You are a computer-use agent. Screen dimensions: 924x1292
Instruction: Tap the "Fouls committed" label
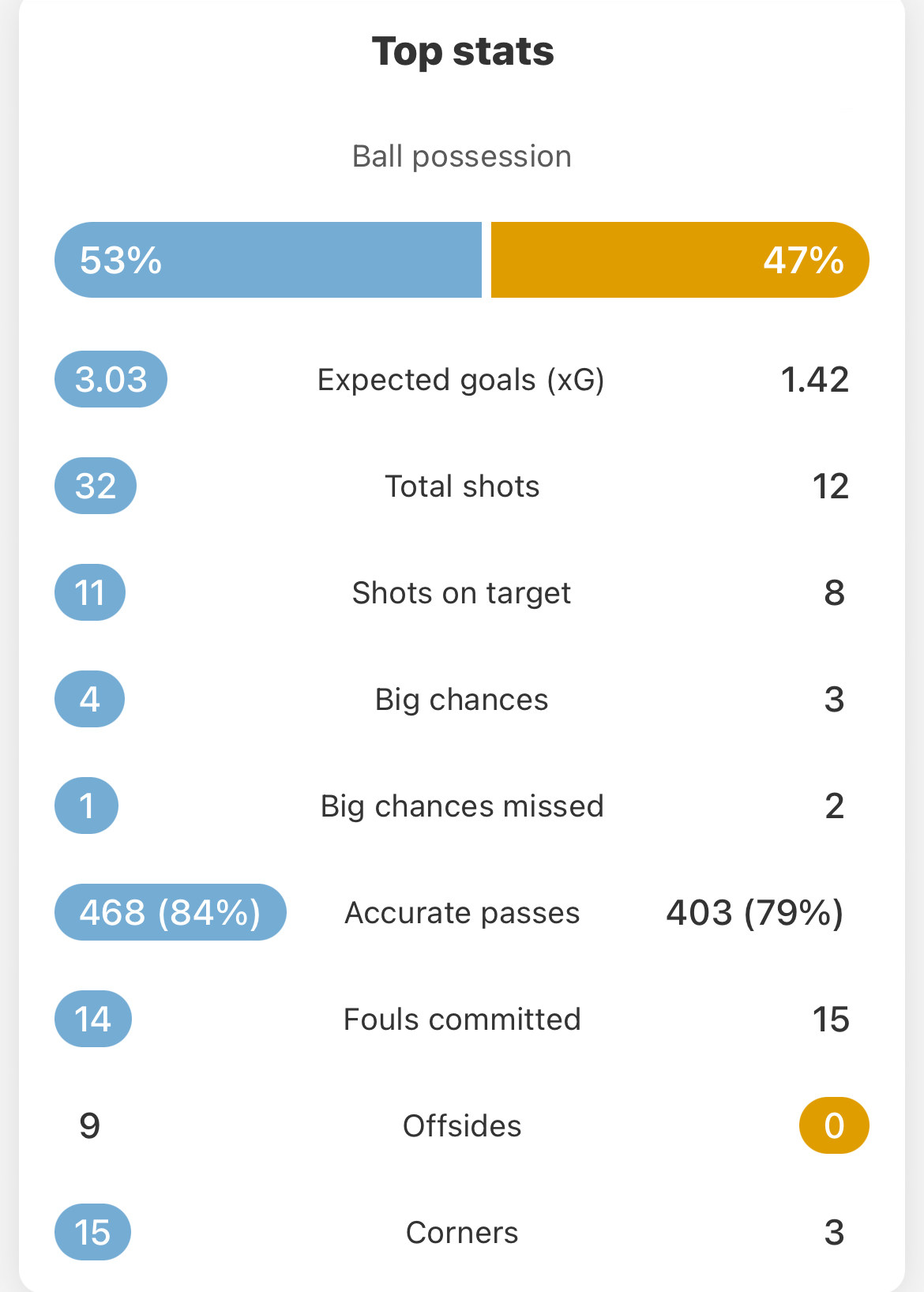462,1020
